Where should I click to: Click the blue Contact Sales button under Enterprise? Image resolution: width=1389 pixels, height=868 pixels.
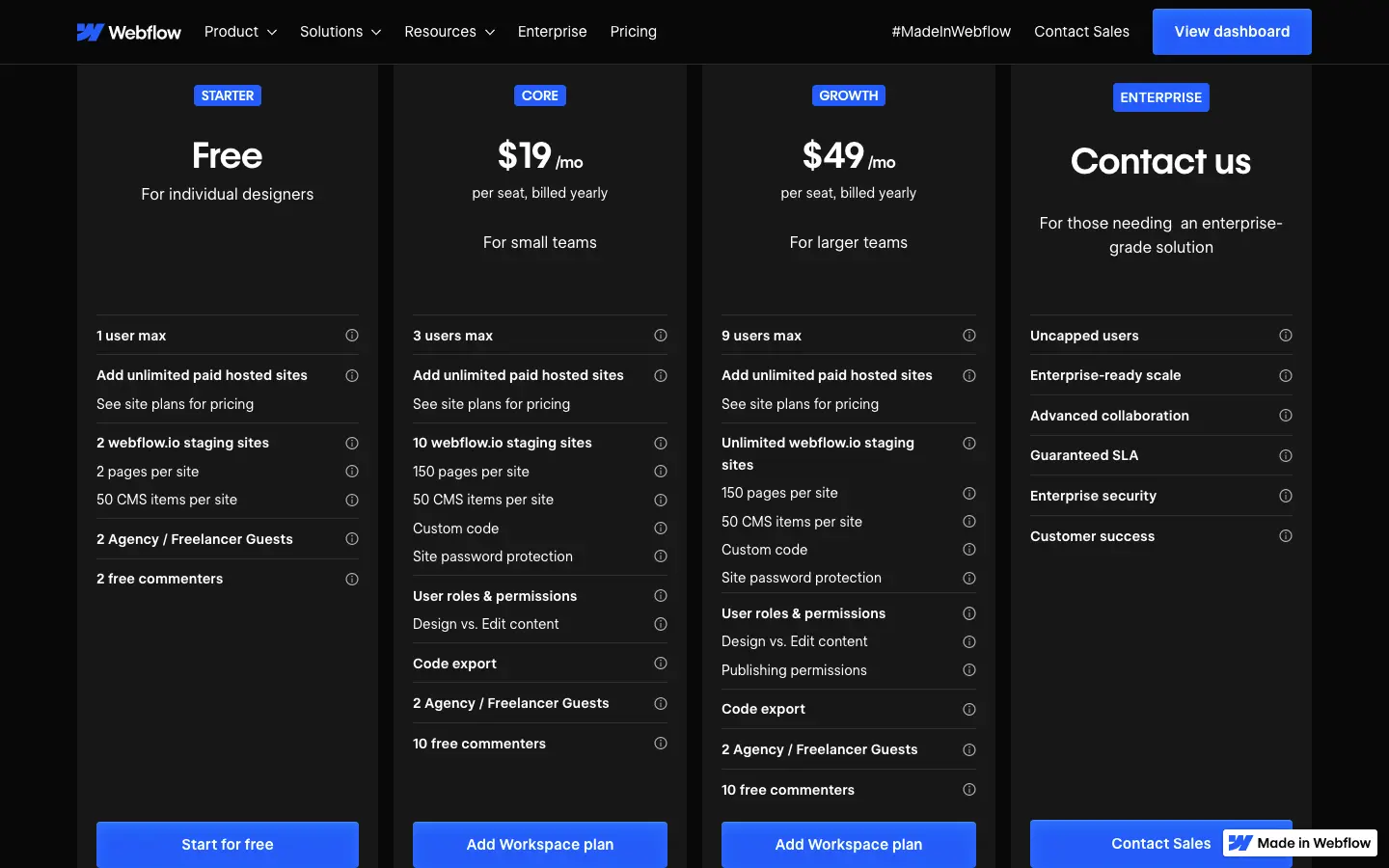click(x=1161, y=844)
